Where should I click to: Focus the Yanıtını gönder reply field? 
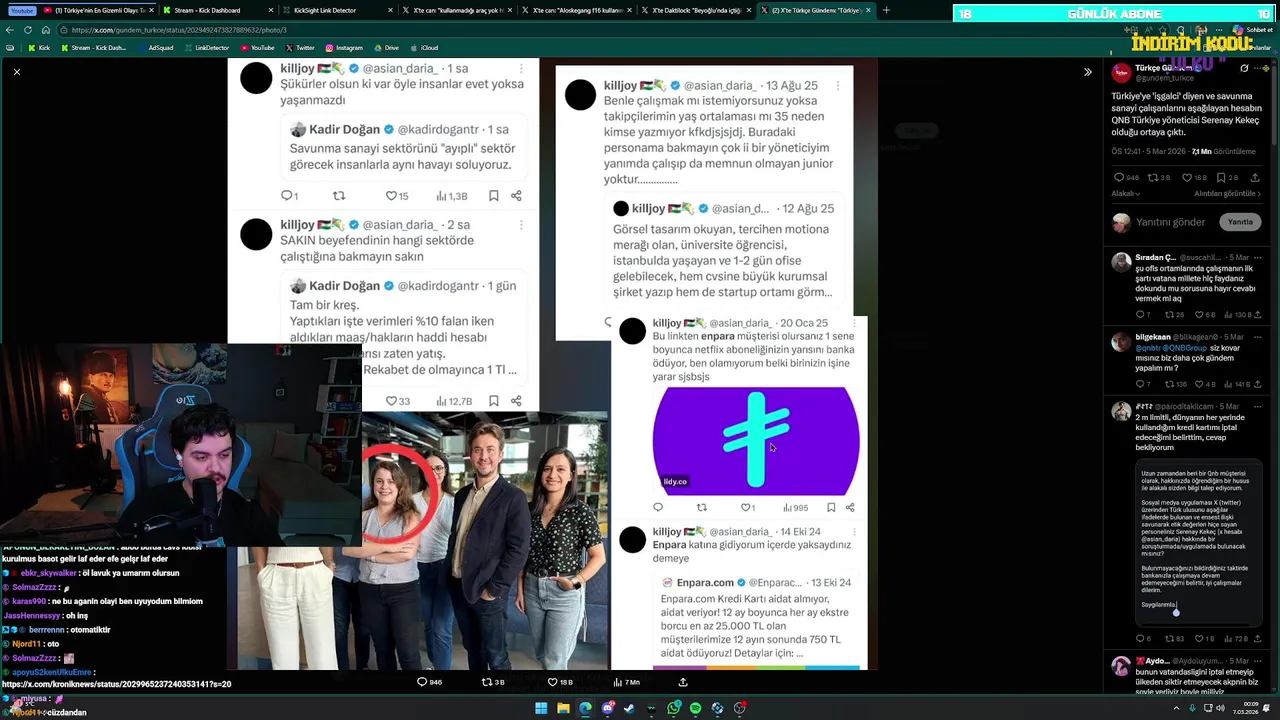coord(1170,222)
